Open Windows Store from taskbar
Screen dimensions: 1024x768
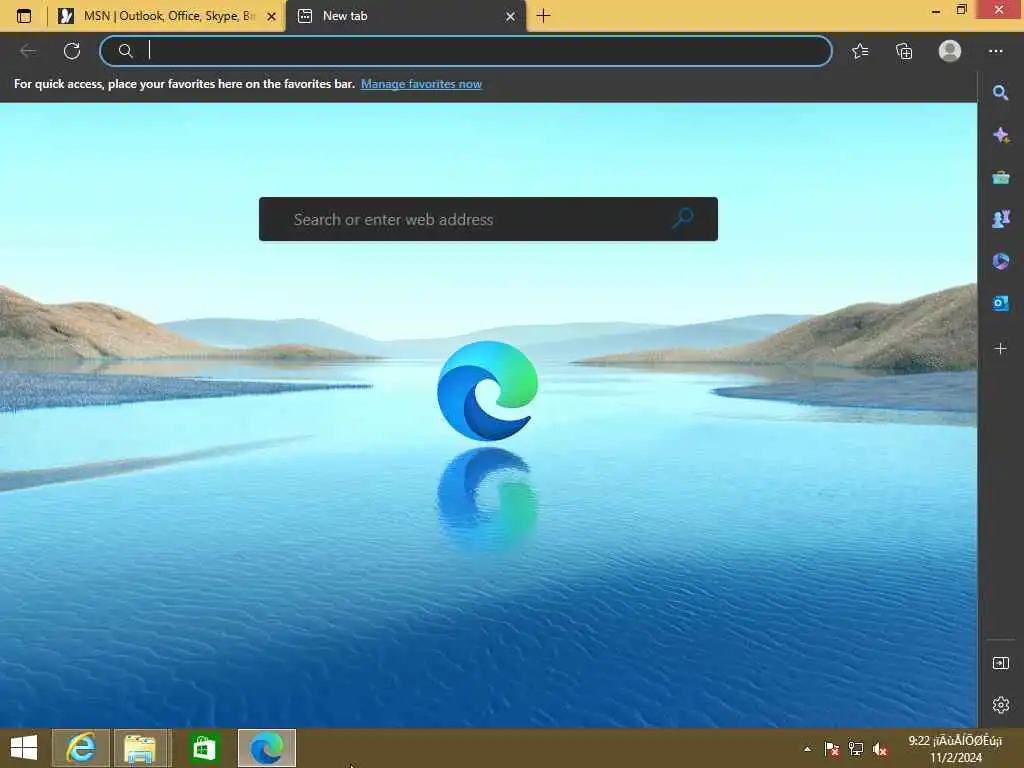(x=204, y=748)
